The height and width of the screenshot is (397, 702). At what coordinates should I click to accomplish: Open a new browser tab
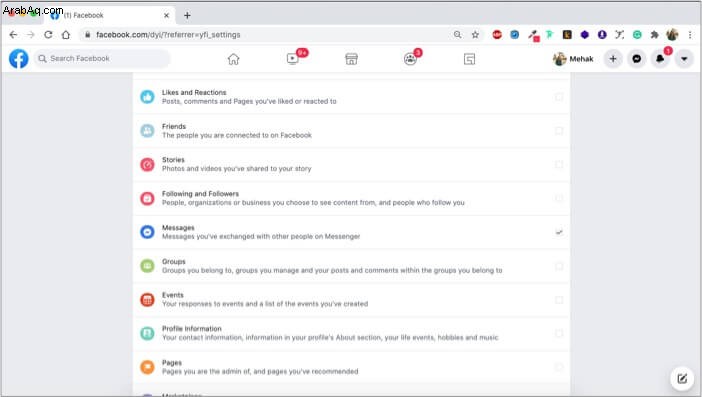point(187,15)
